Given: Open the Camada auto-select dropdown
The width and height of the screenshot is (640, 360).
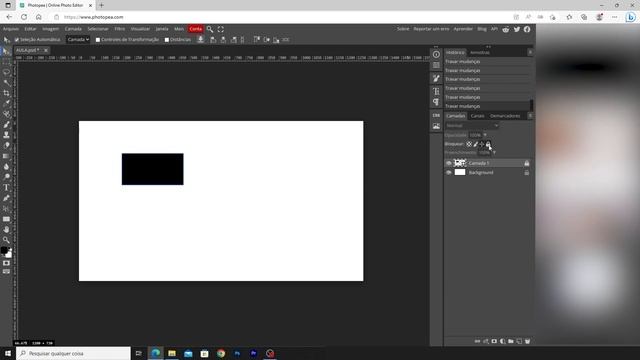Looking at the screenshot, I should coord(78,40).
